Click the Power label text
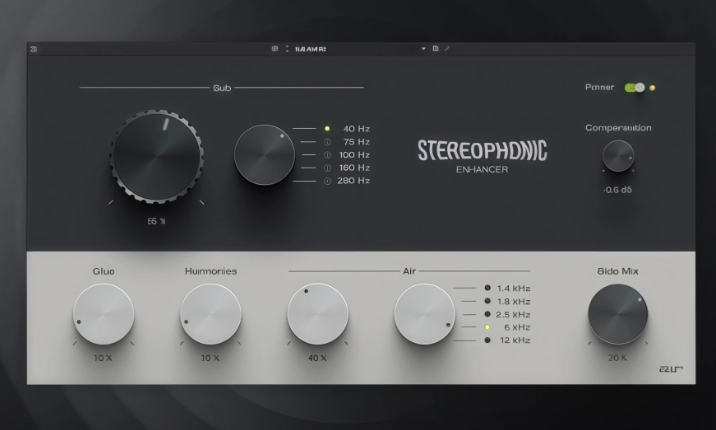 coord(600,87)
